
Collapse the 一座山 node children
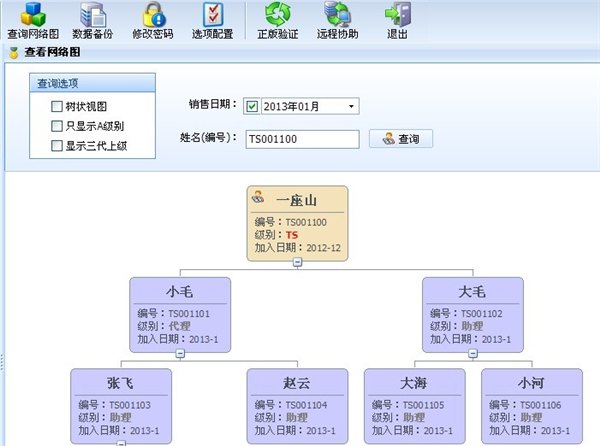[x=297, y=262]
